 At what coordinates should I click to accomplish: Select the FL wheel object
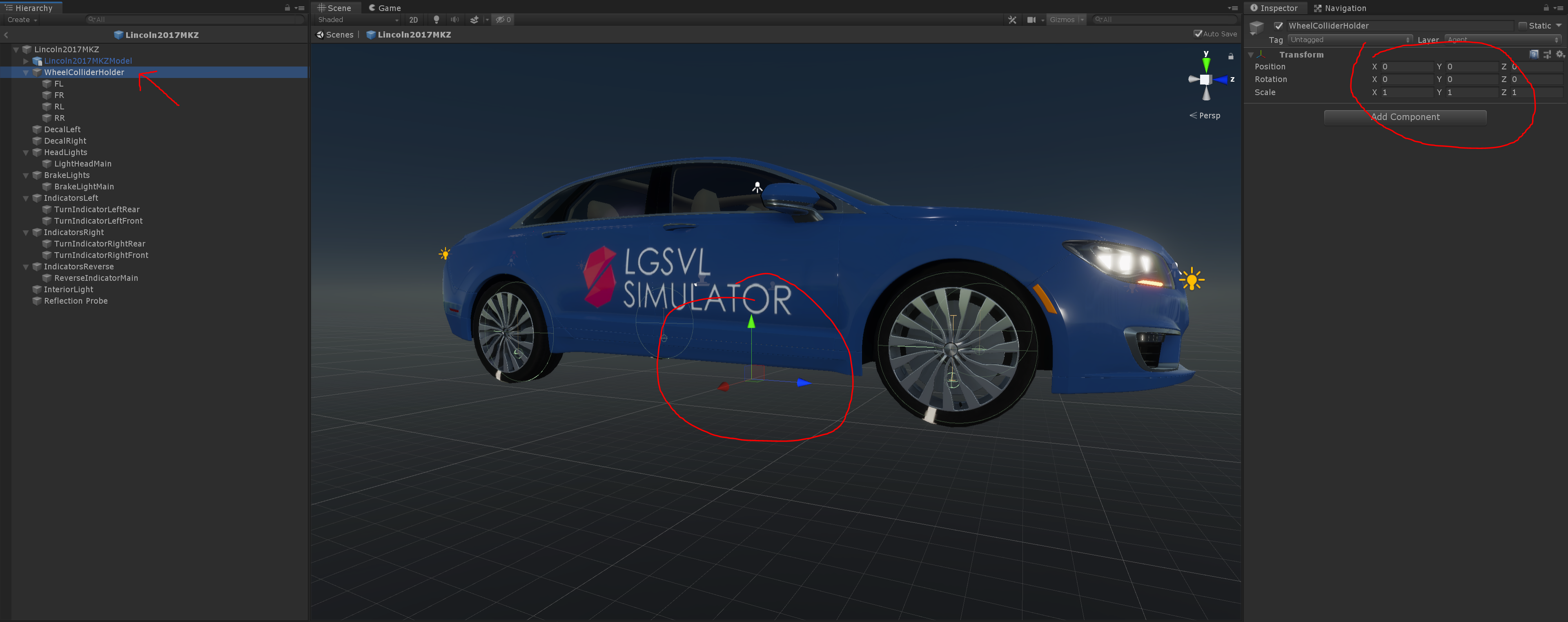[x=58, y=84]
